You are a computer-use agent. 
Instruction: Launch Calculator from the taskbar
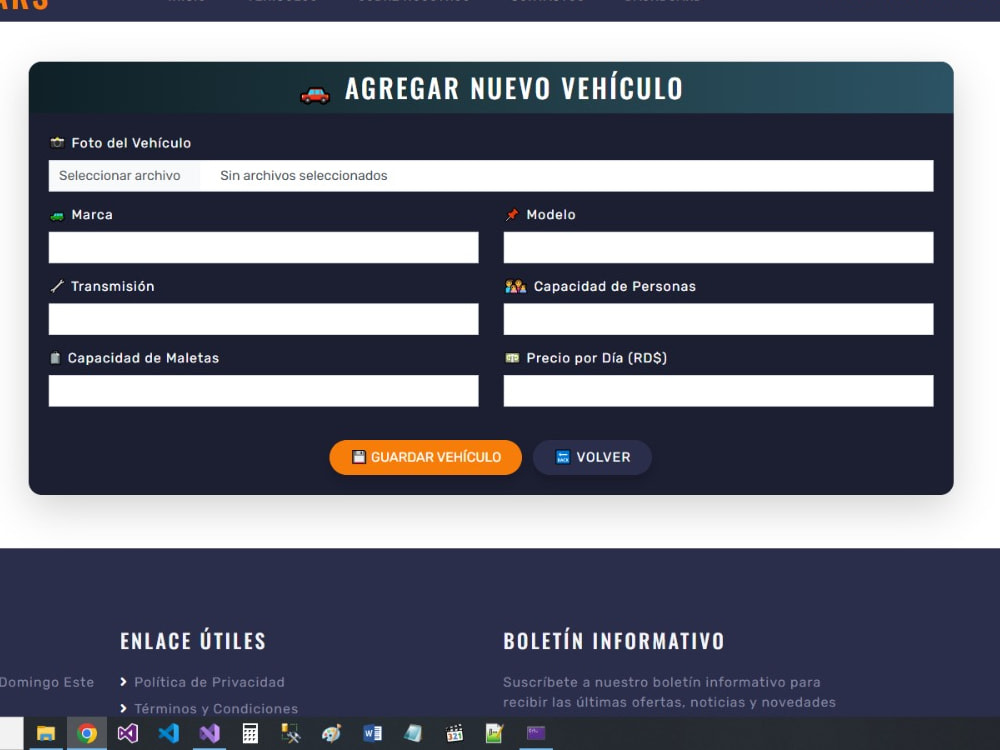point(250,733)
